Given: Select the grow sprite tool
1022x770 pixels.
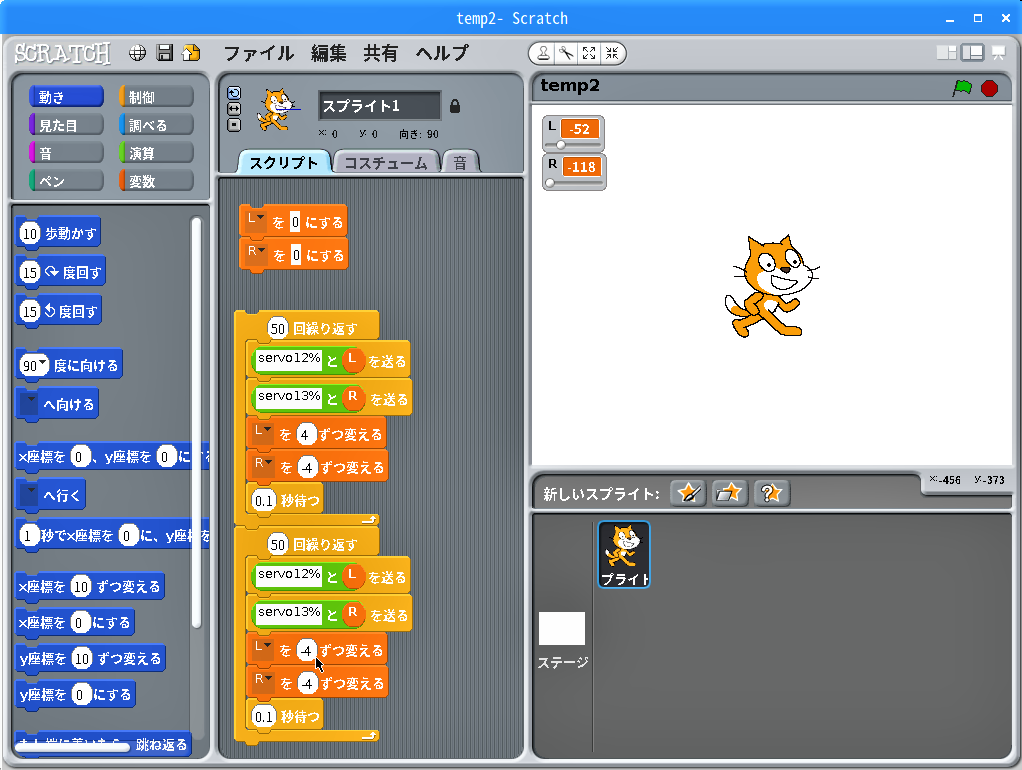Looking at the screenshot, I should [589, 53].
